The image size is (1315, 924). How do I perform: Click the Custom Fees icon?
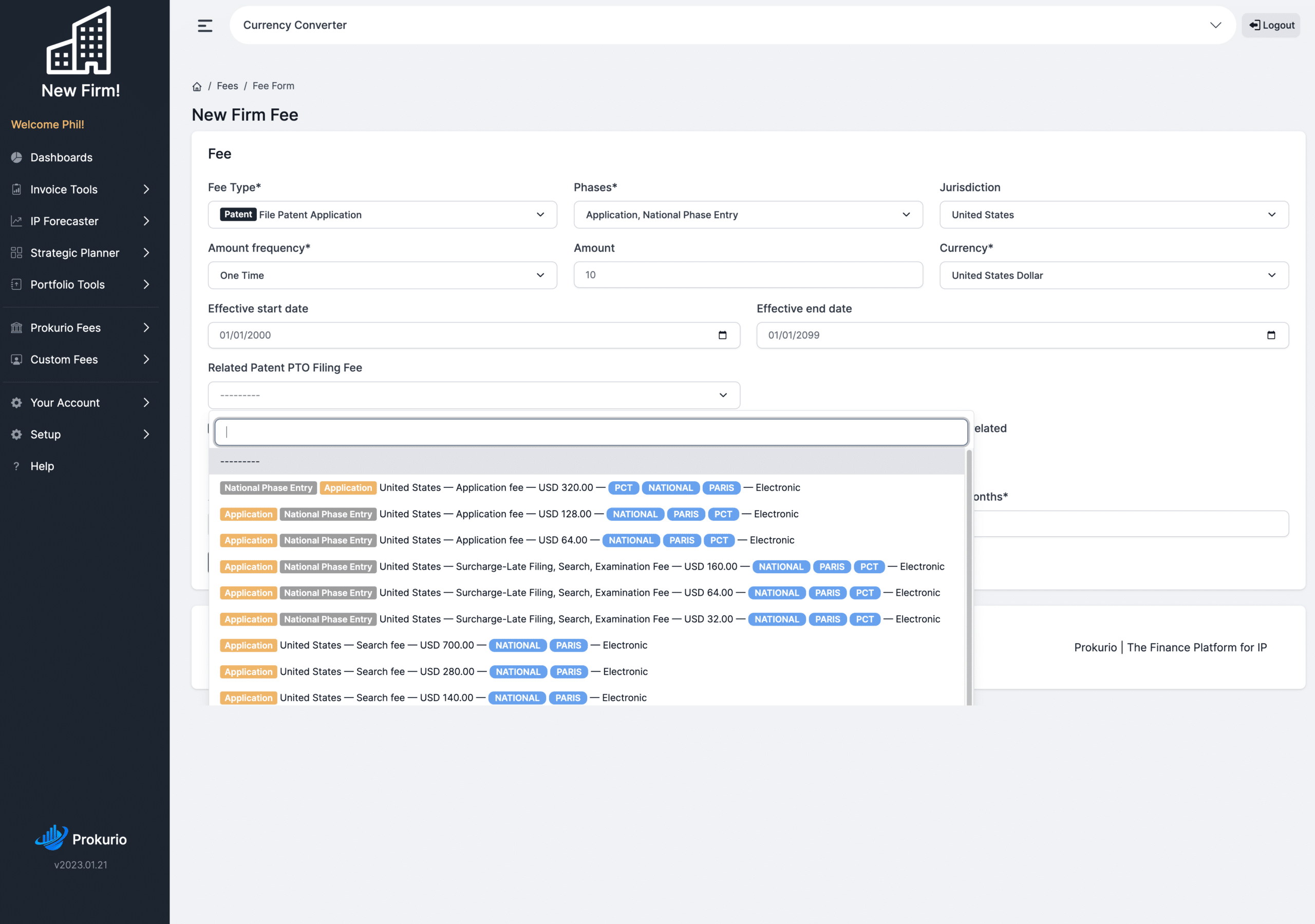tap(16, 359)
